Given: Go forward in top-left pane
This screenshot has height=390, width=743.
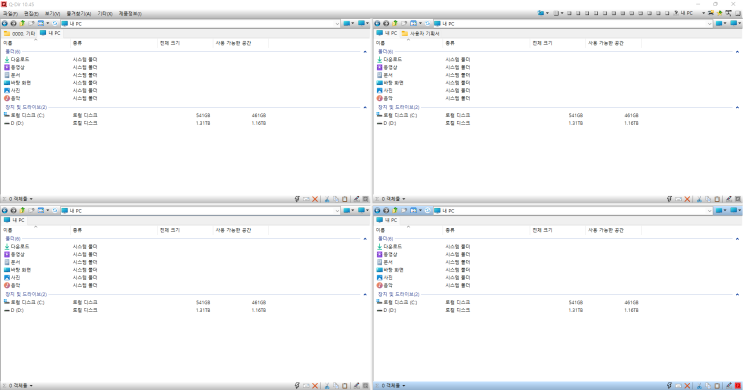Looking at the screenshot, I should [13, 23].
